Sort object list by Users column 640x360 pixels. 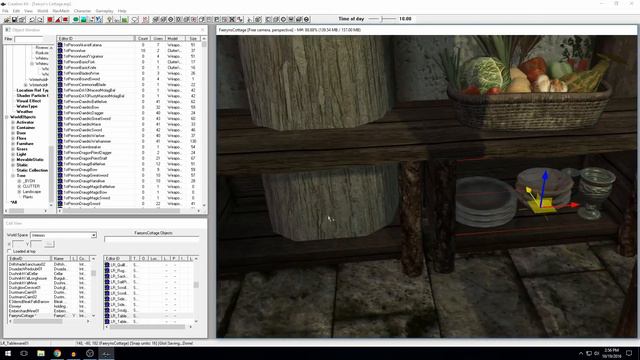(x=158, y=38)
